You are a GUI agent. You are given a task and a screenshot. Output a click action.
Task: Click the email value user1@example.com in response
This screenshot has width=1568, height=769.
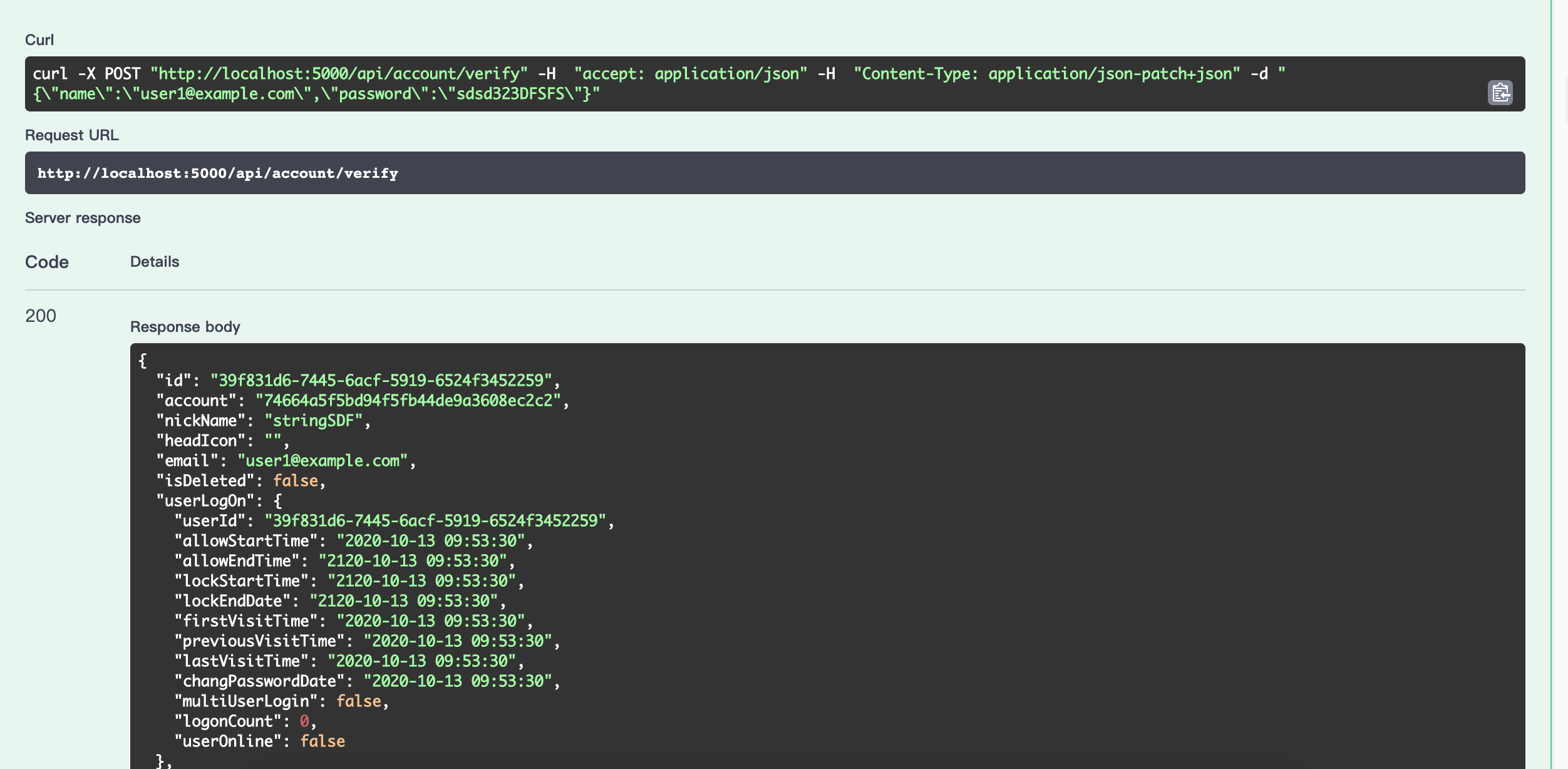[322, 461]
